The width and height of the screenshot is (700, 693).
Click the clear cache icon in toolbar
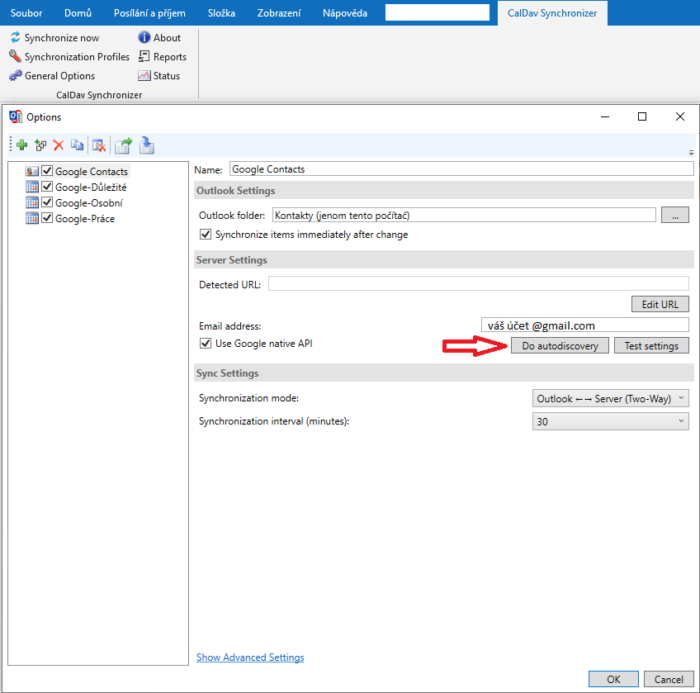coord(99,145)
